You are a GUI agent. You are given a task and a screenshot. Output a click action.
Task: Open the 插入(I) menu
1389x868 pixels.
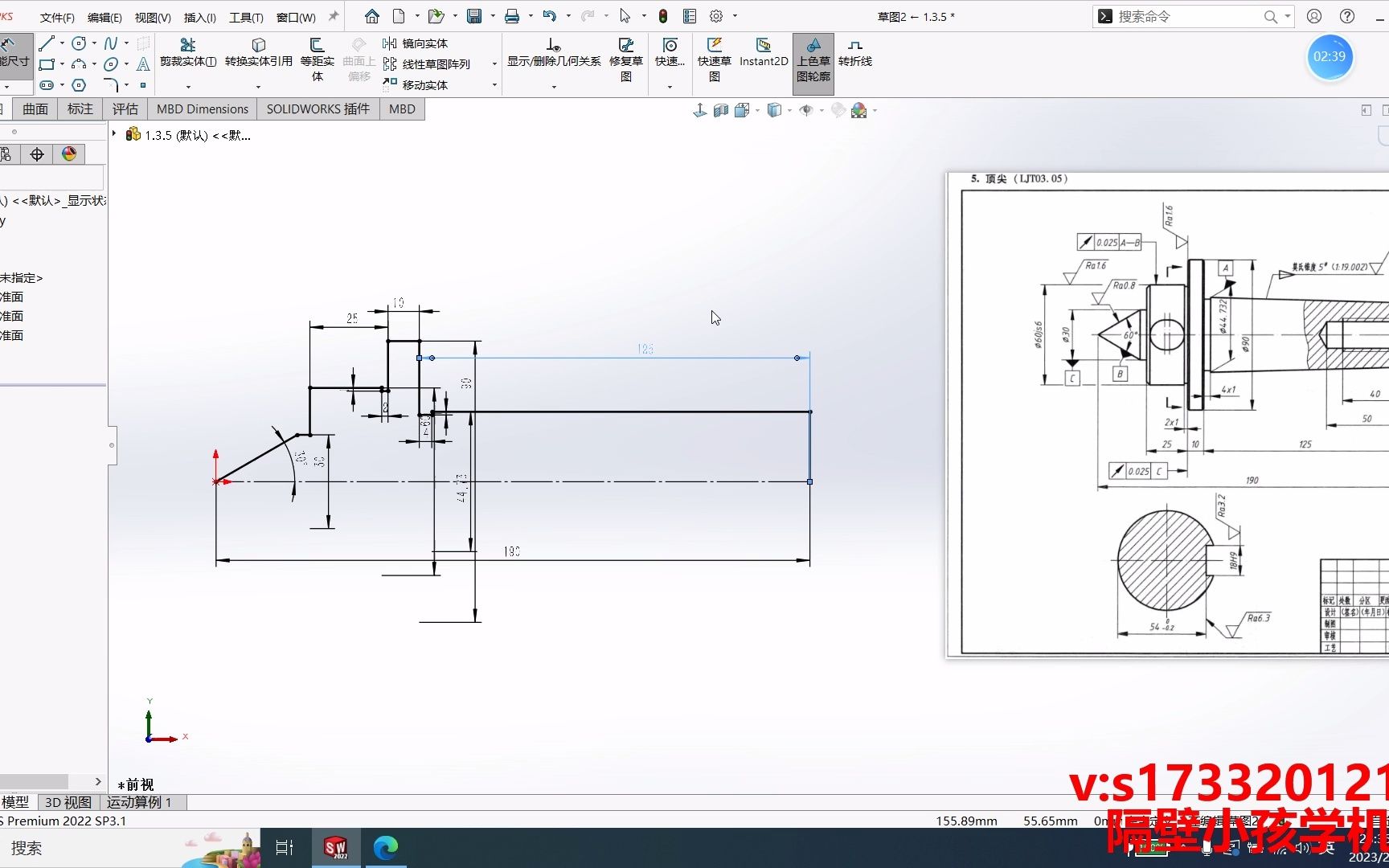[x=199, y=16]
